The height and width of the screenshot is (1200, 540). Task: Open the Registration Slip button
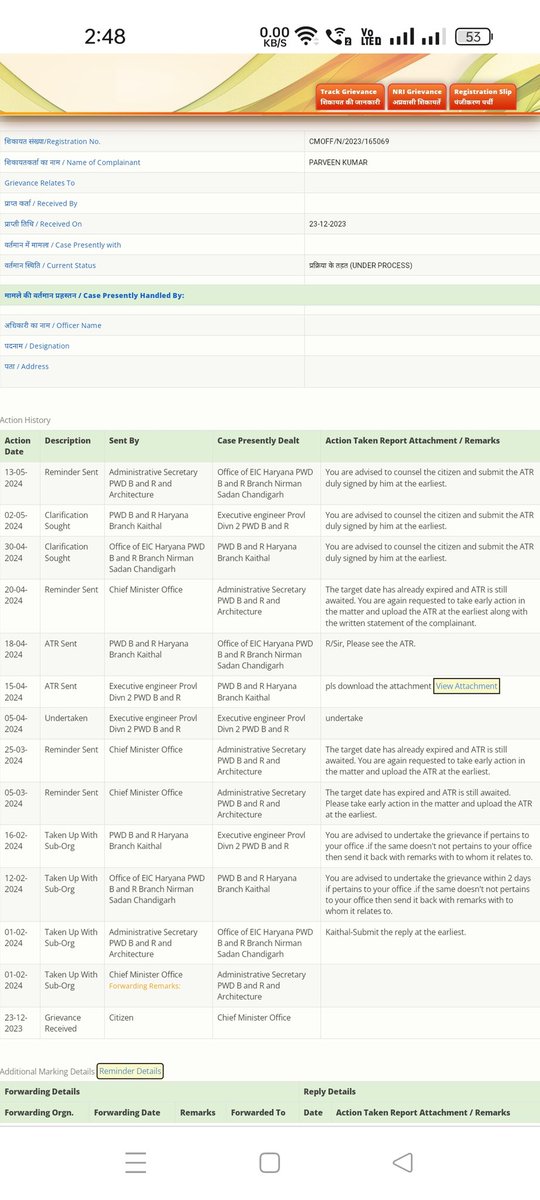(483, 97)
